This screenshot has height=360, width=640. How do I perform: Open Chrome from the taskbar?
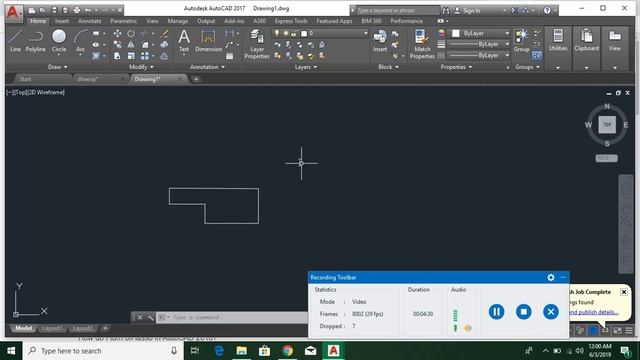coord(287,351)
